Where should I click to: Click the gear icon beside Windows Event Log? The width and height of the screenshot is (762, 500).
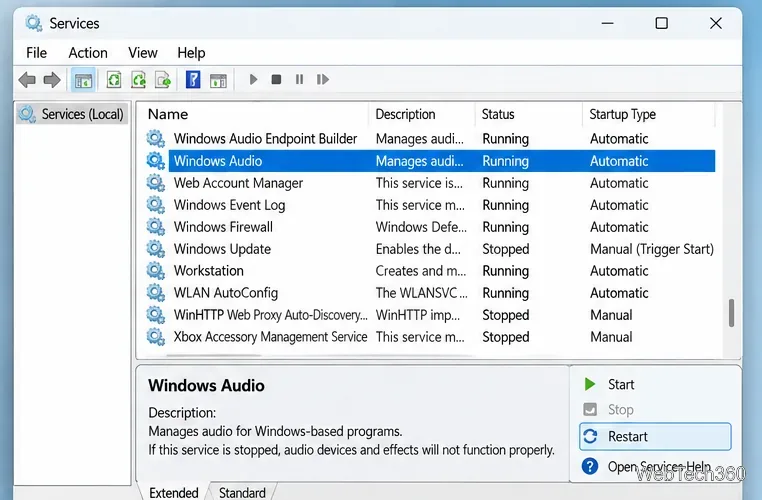tap(156, 205)
